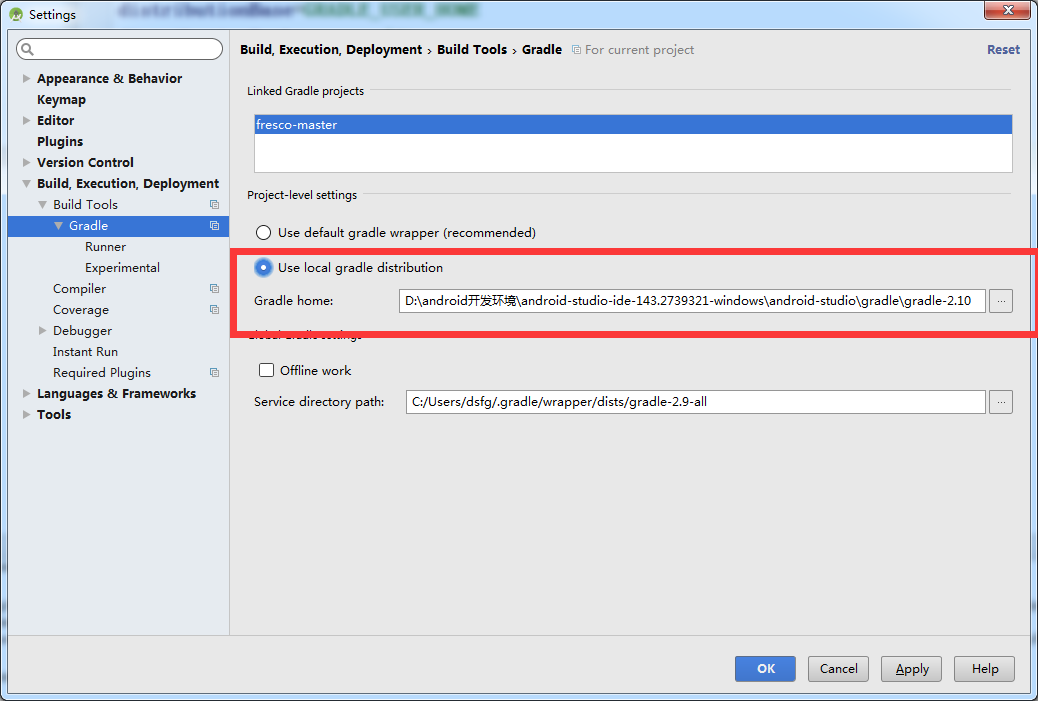Collapse the Gradle tree node

tap(58, 226)
